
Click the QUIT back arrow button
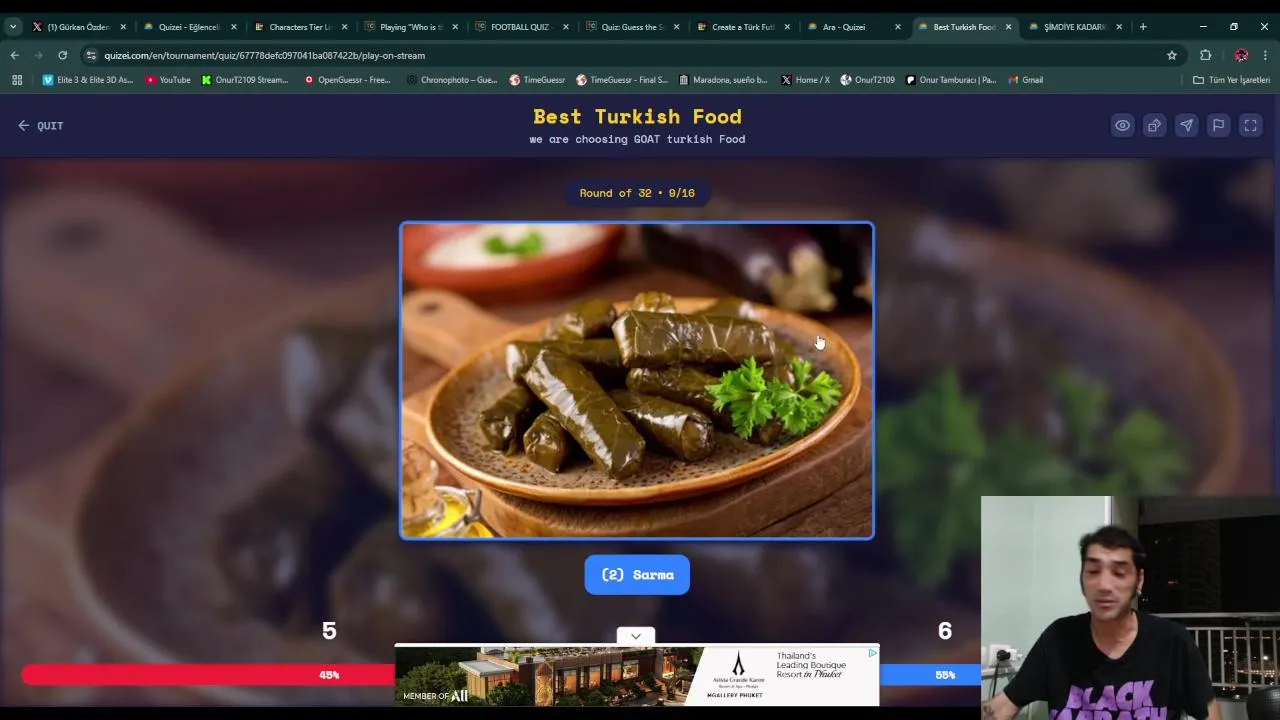click(40, 125)
